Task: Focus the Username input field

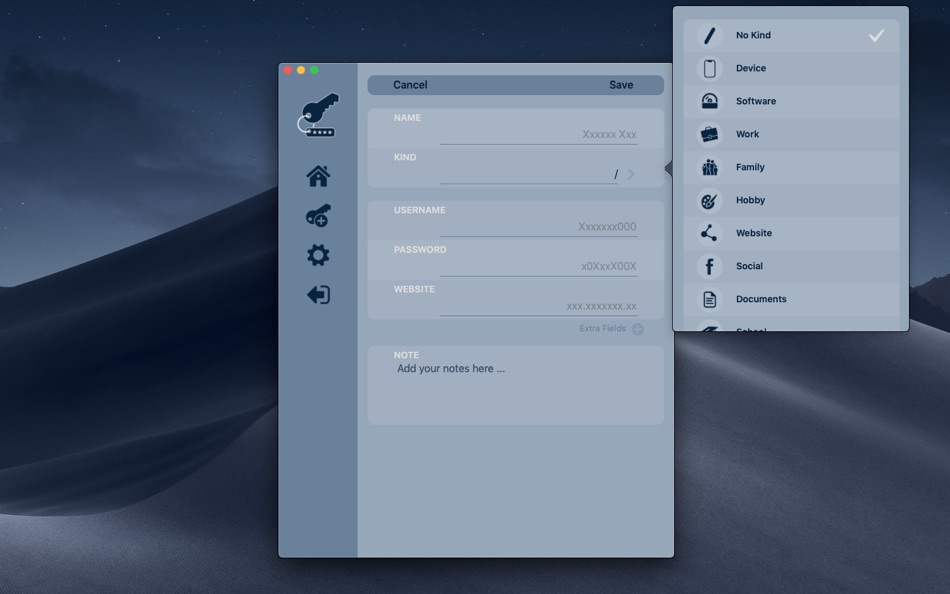Action: [539, 227]
